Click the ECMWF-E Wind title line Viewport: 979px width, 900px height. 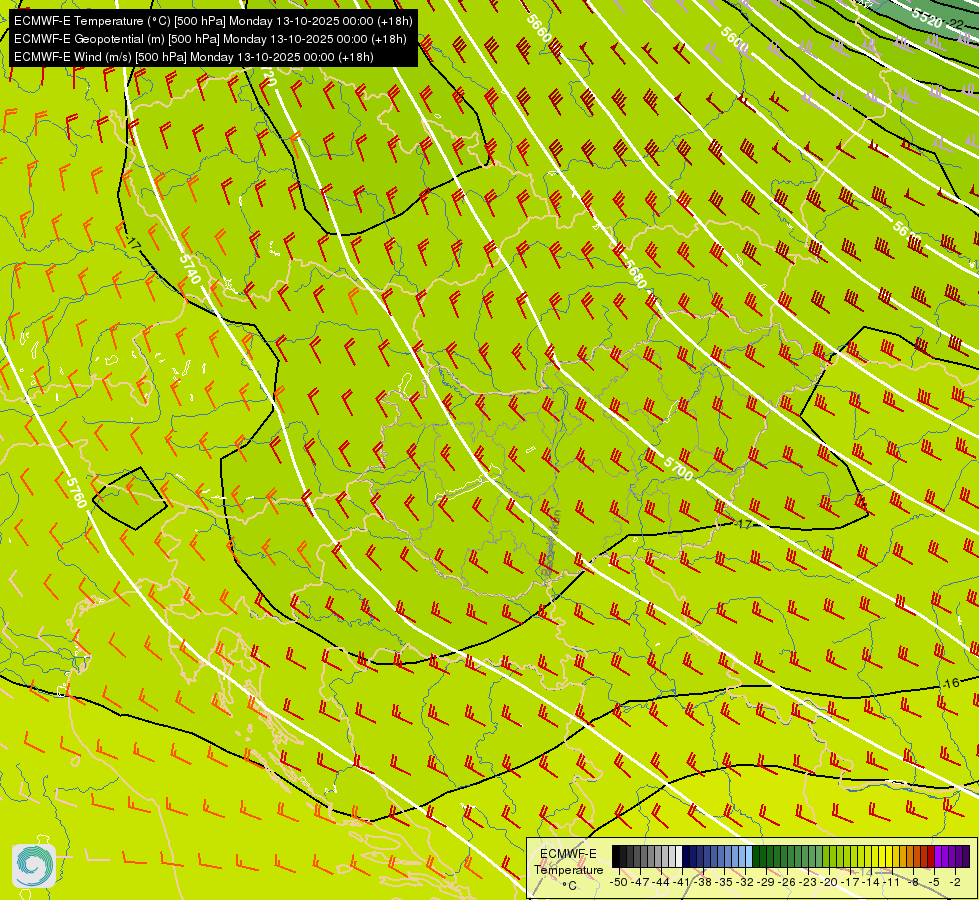pyautogui.click(x=194, y=57)
